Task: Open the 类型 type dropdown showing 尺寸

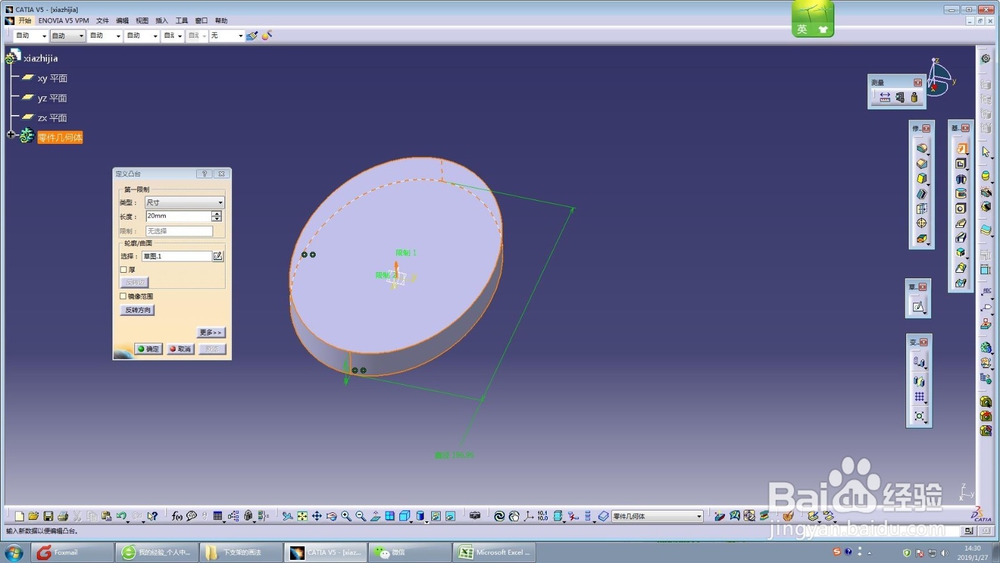Action: tap(185, 202)
